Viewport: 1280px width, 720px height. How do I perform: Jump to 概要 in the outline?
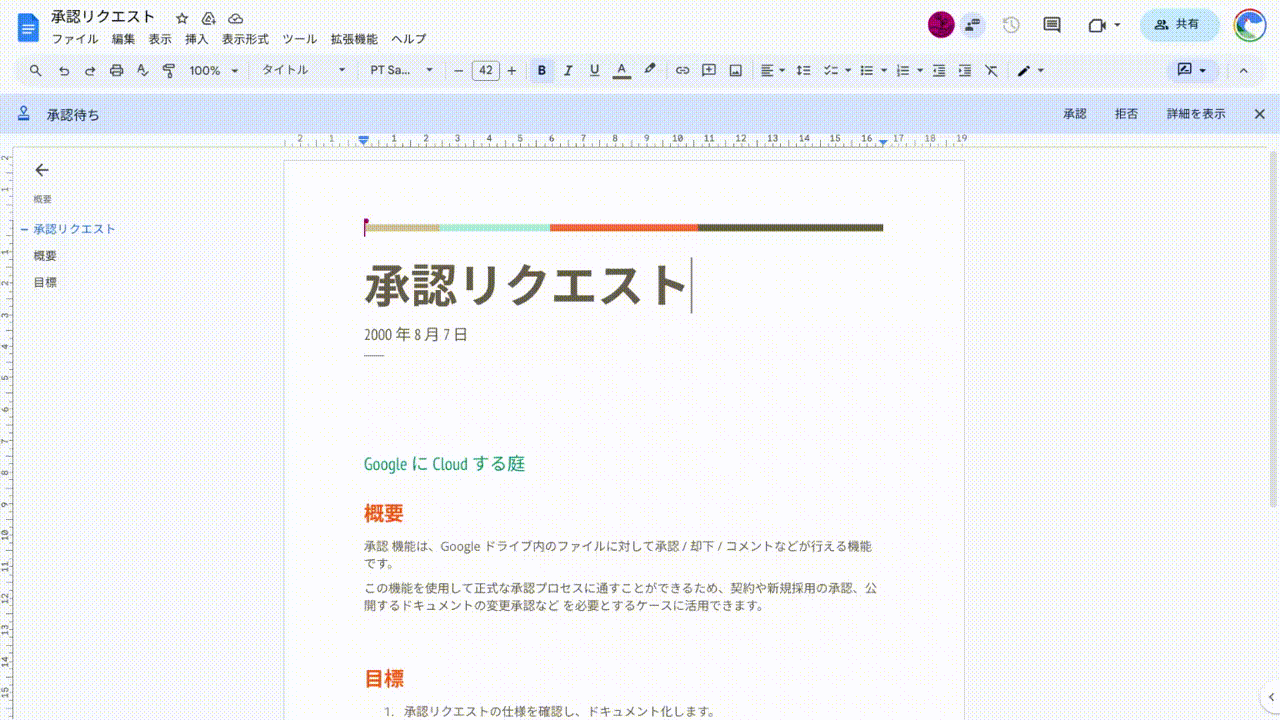(x=46, y=256)
